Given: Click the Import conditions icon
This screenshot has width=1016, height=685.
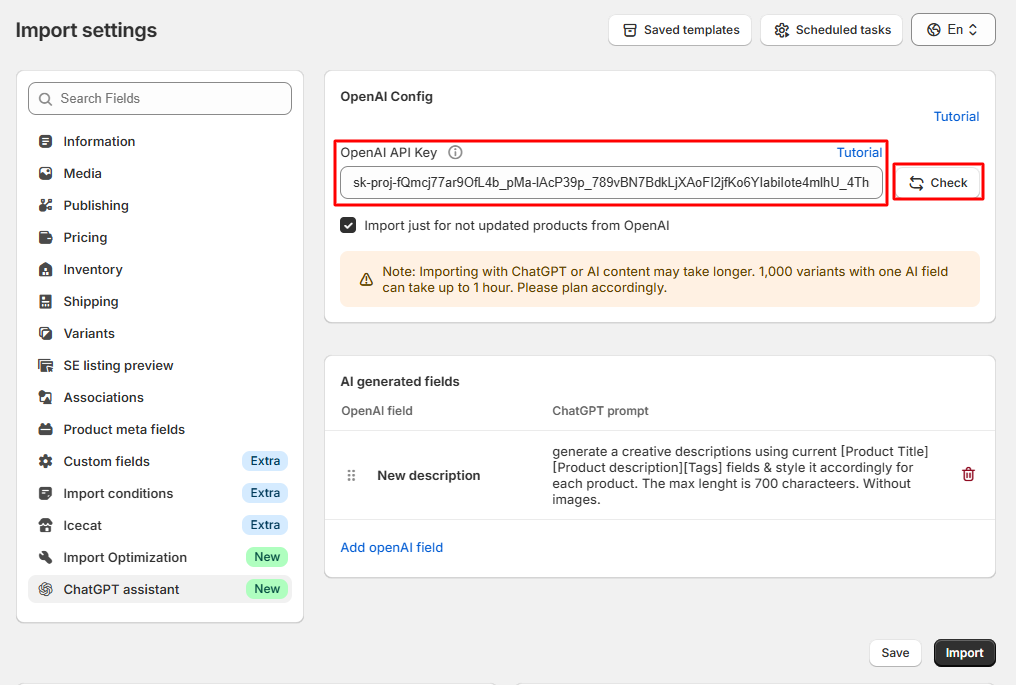Looking at the screenshot, I should (x=45, y=493).
